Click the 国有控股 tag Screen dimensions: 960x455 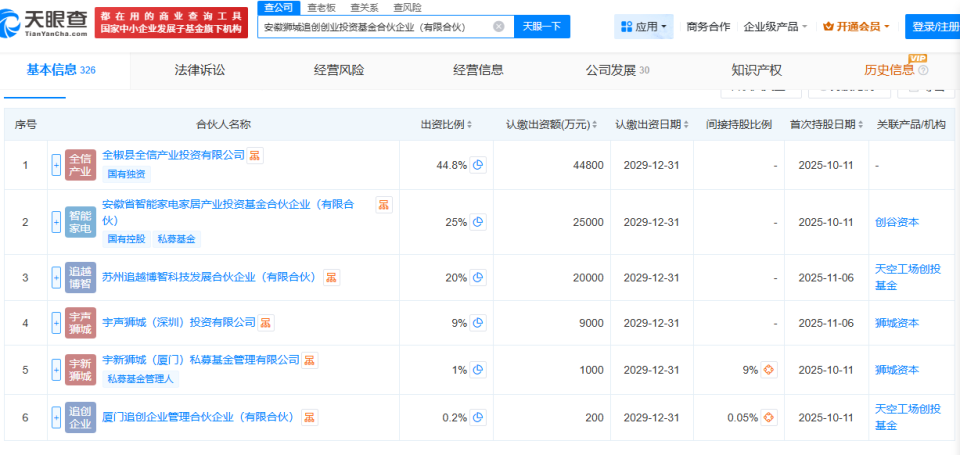126,239
